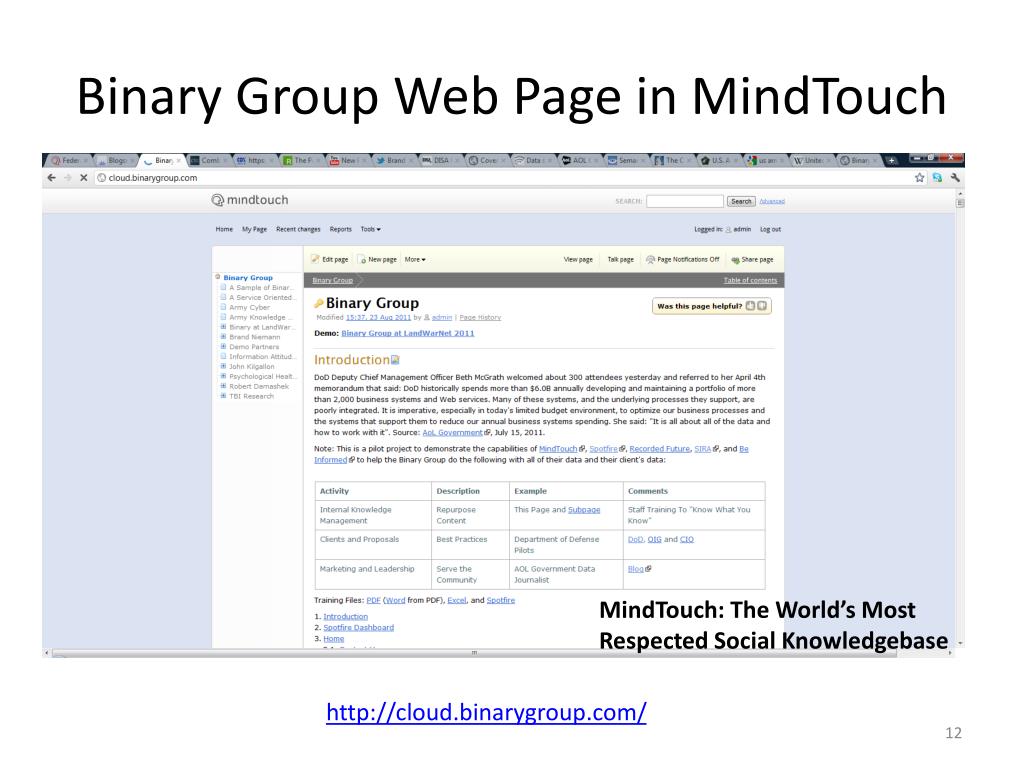Image resolution: width=1024 pixels, height=768 pixels.
Task: Open a new browser tab with the plus button
Action: pyautogui.click(x=891, y=160)
